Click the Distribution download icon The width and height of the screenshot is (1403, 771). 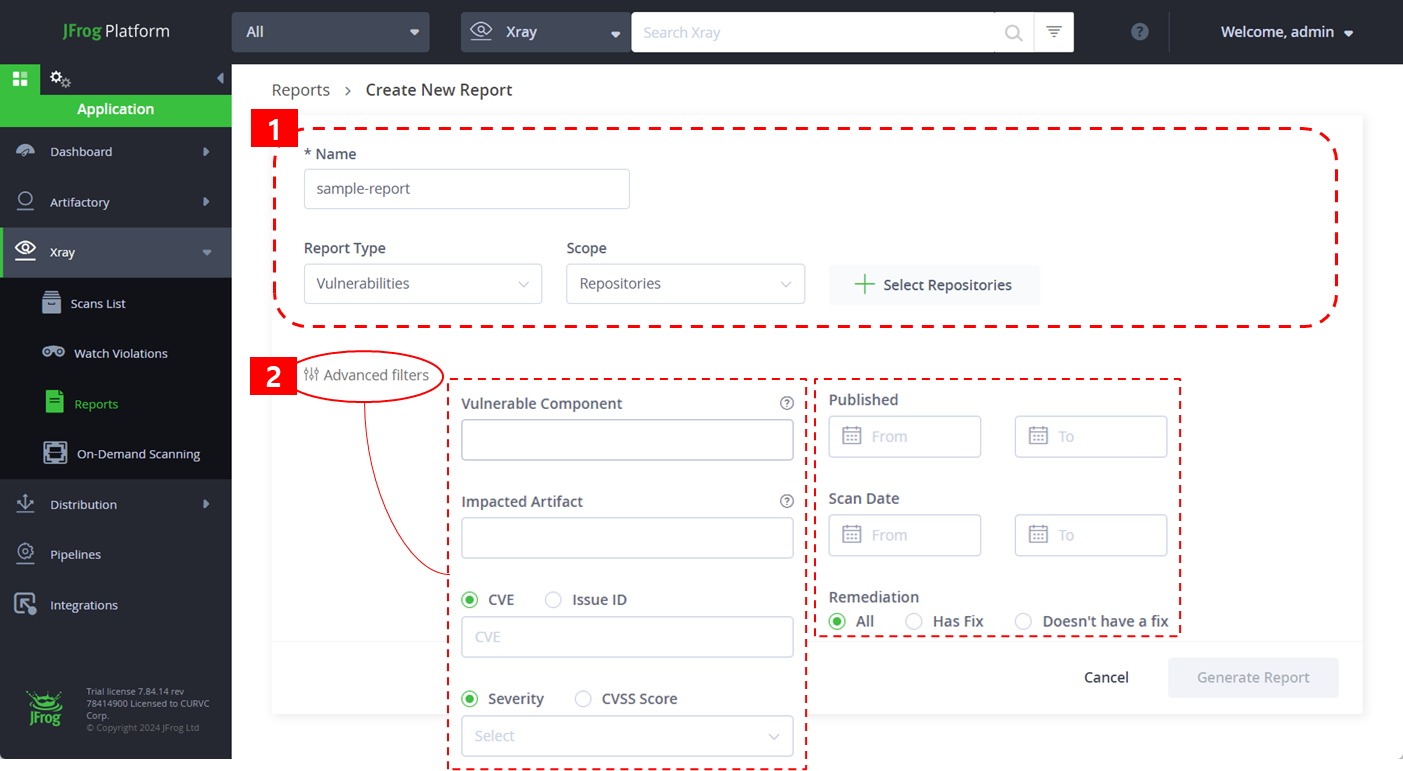pyautogui.click(x=26, y=503)
